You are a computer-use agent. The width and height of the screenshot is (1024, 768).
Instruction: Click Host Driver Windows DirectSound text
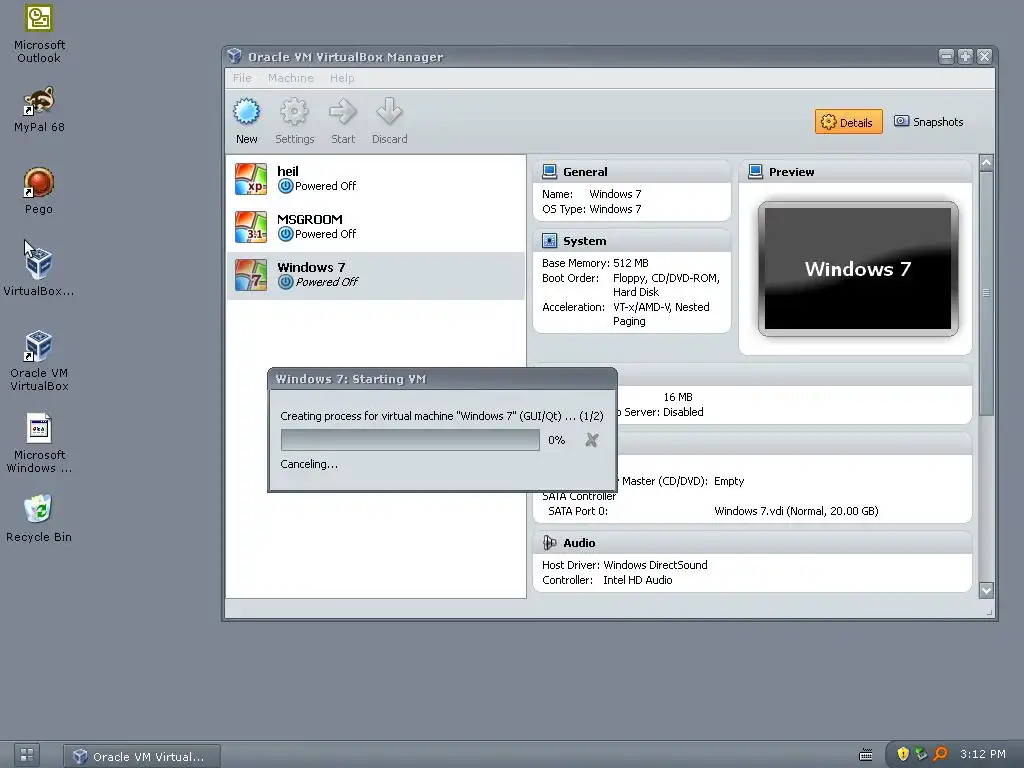click(624, 565)
